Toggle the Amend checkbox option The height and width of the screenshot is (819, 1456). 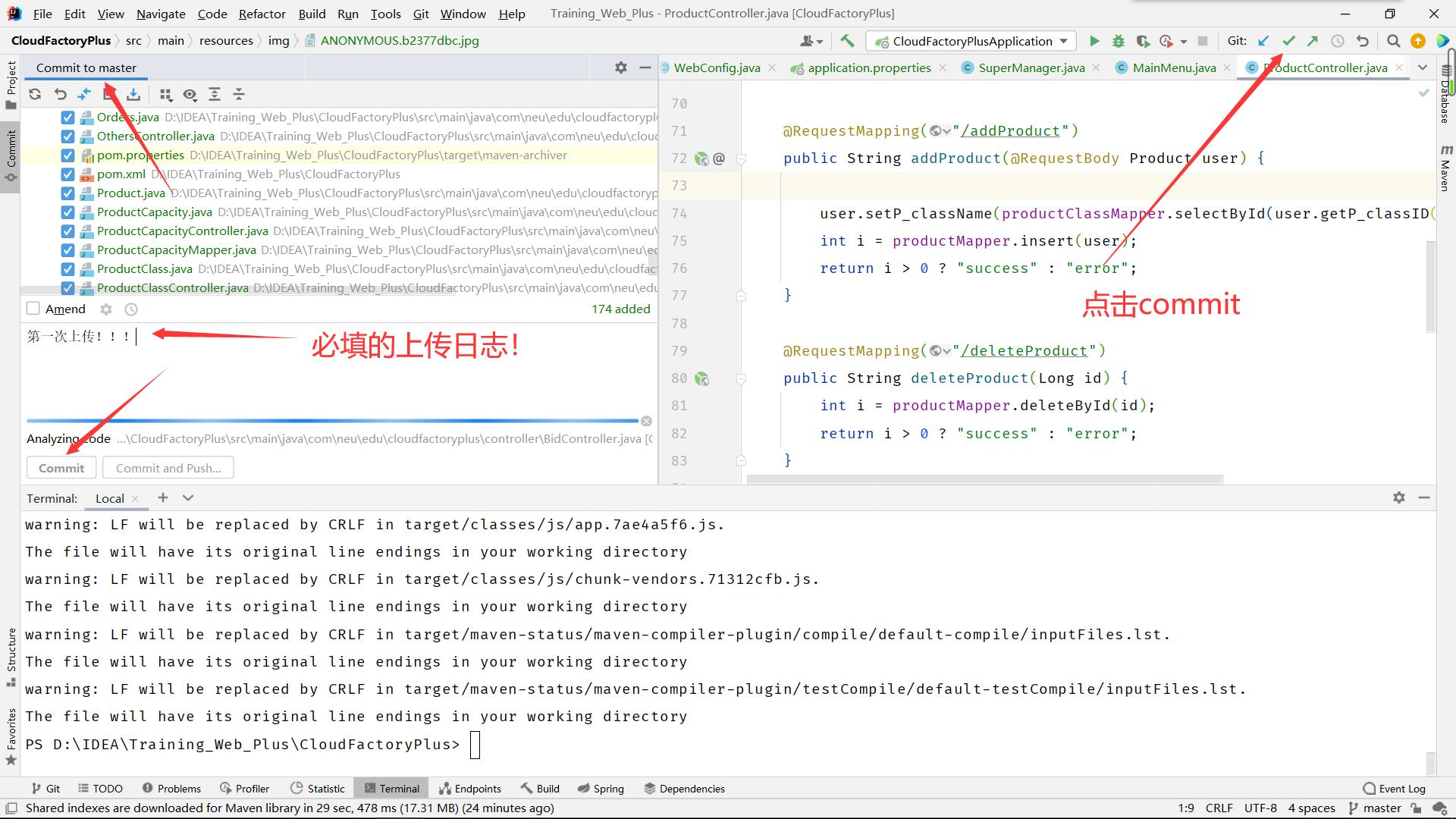point(33,308)
